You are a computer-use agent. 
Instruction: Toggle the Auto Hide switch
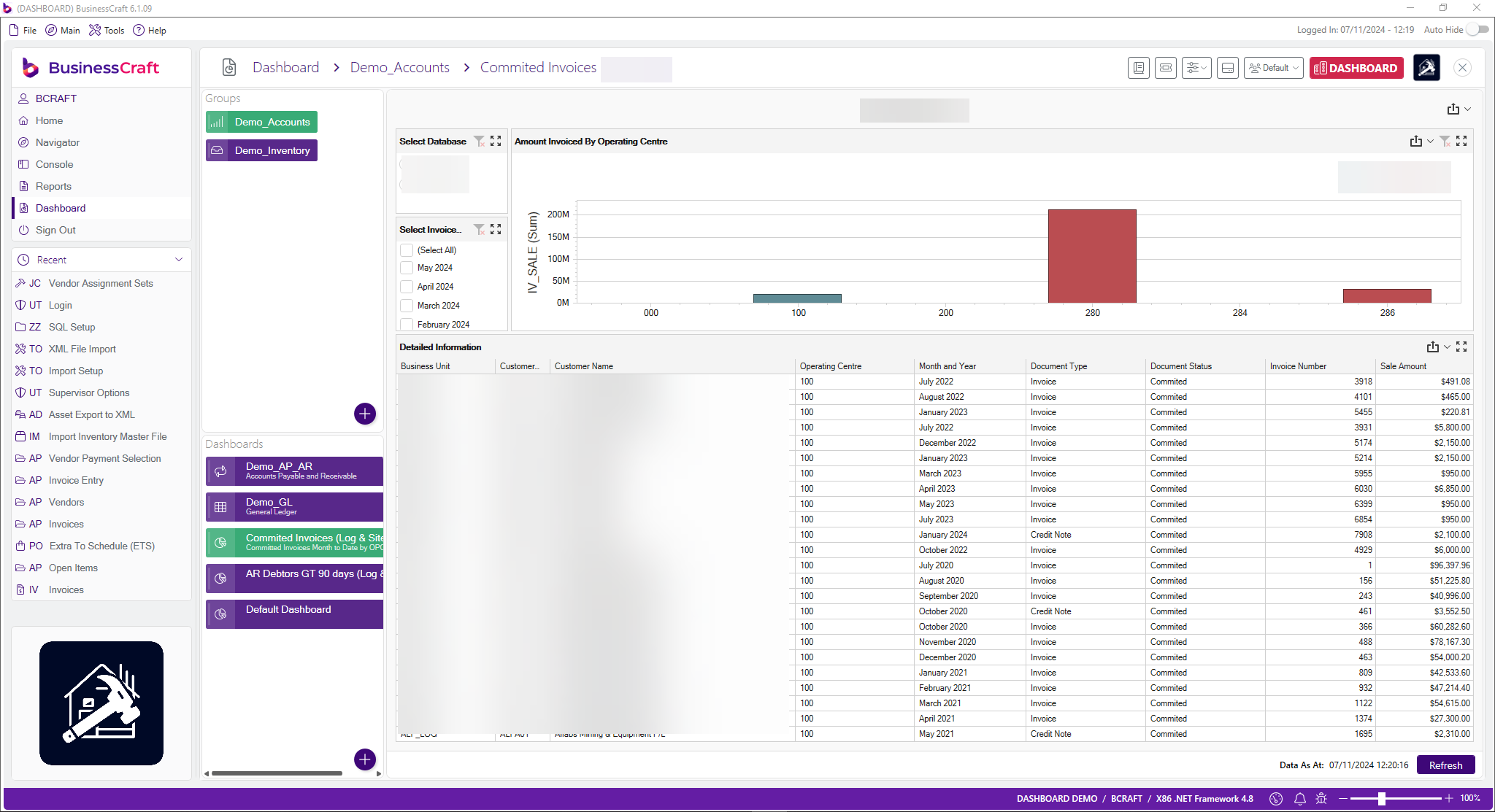[x=1477, y=30]
